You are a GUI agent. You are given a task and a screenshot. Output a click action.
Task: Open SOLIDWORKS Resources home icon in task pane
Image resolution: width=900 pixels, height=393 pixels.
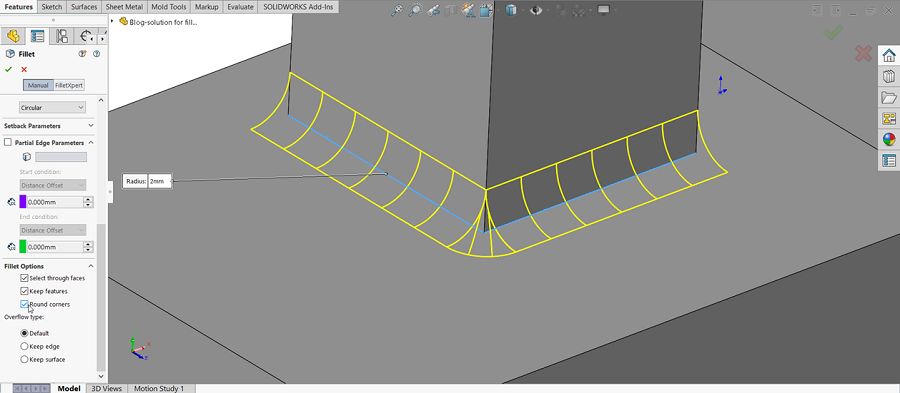[889, 56]
